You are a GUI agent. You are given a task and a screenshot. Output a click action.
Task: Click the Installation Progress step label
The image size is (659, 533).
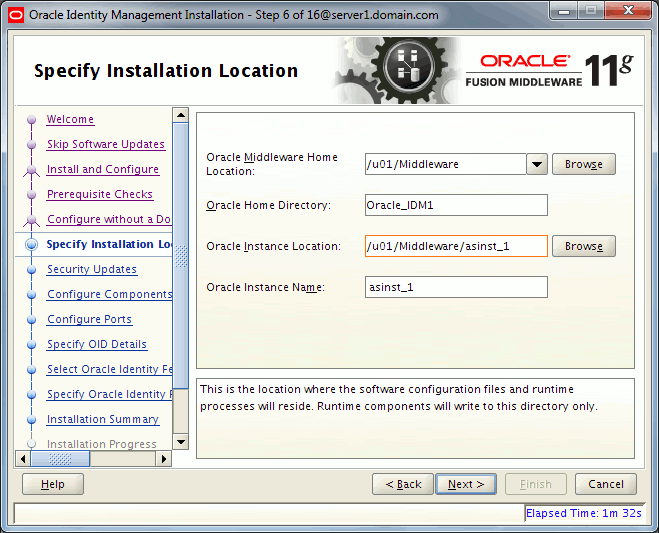tap(102, 444)
